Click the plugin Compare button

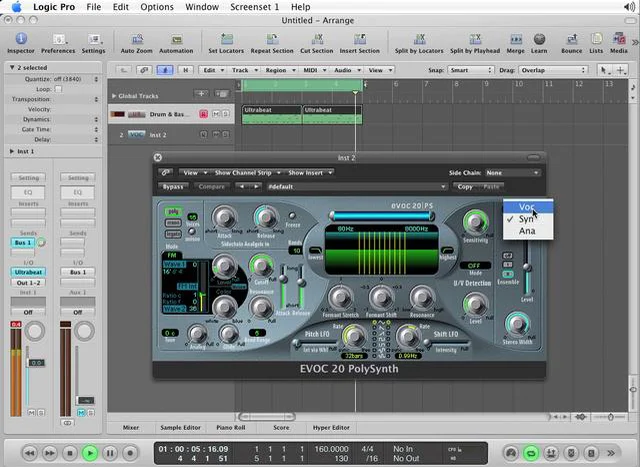[211, 187]
